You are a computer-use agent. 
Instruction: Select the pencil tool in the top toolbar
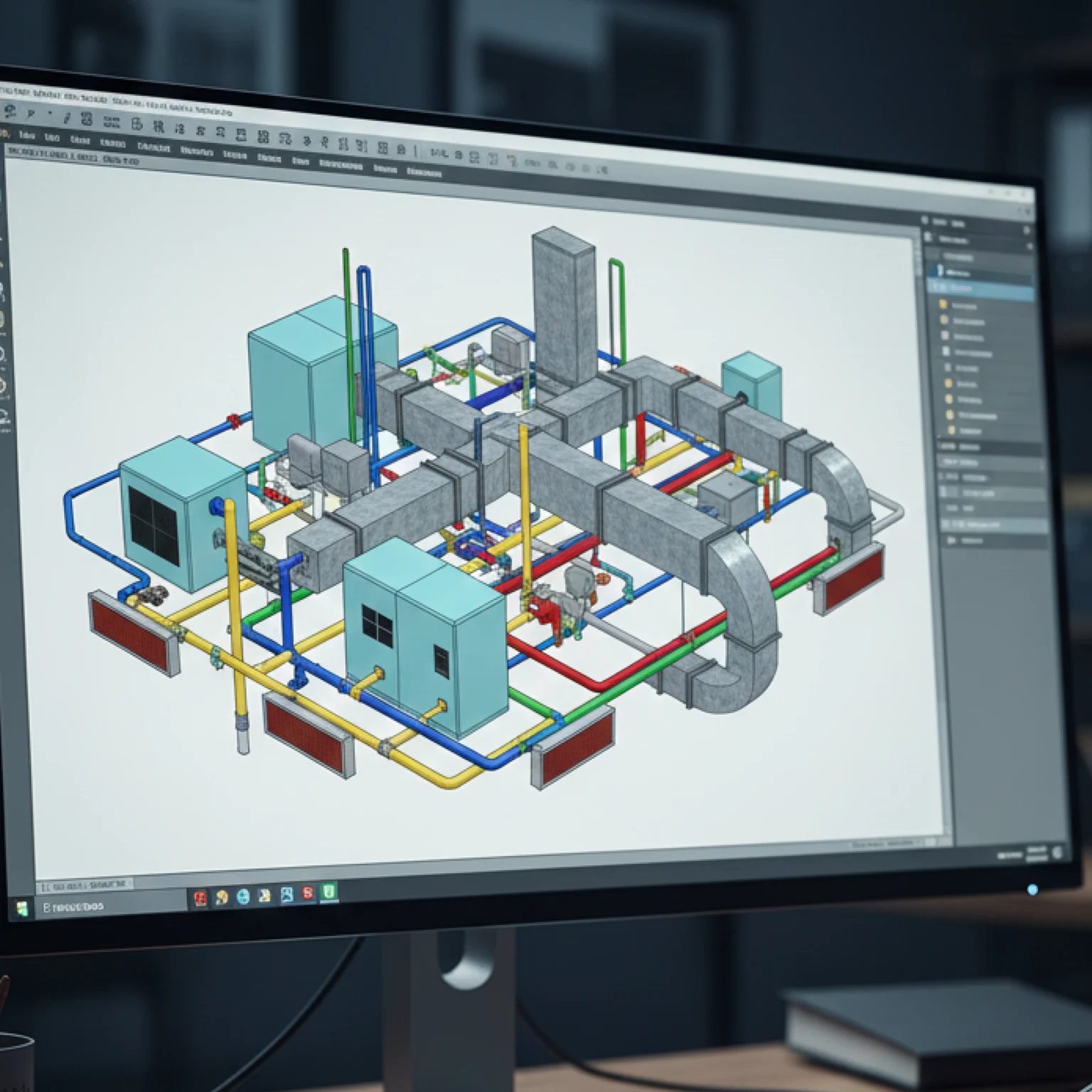coord(68,117)
